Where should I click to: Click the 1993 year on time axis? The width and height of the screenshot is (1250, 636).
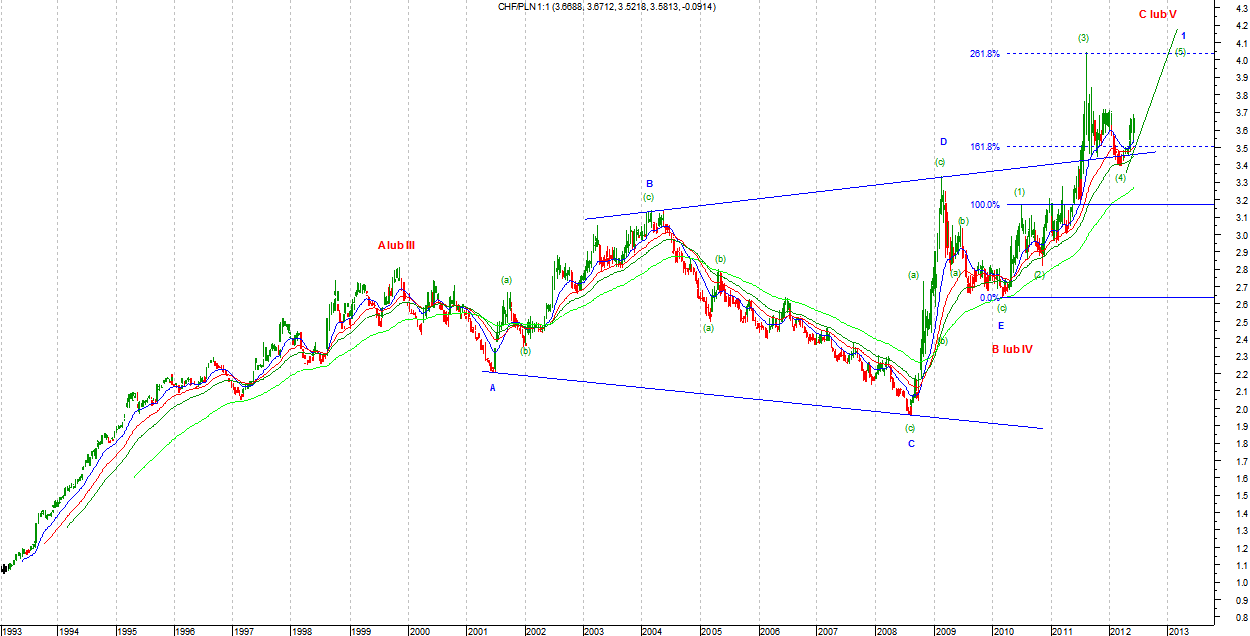[13, 630]
